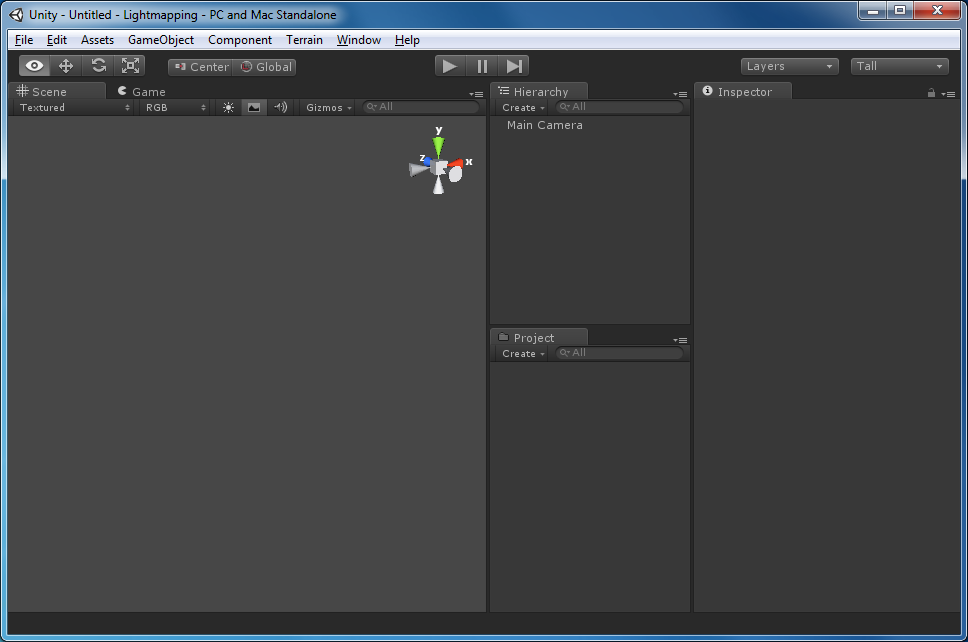
Task: Open the Project panel options menu icon
Action: pyautogui.click(x=680, y=340)
